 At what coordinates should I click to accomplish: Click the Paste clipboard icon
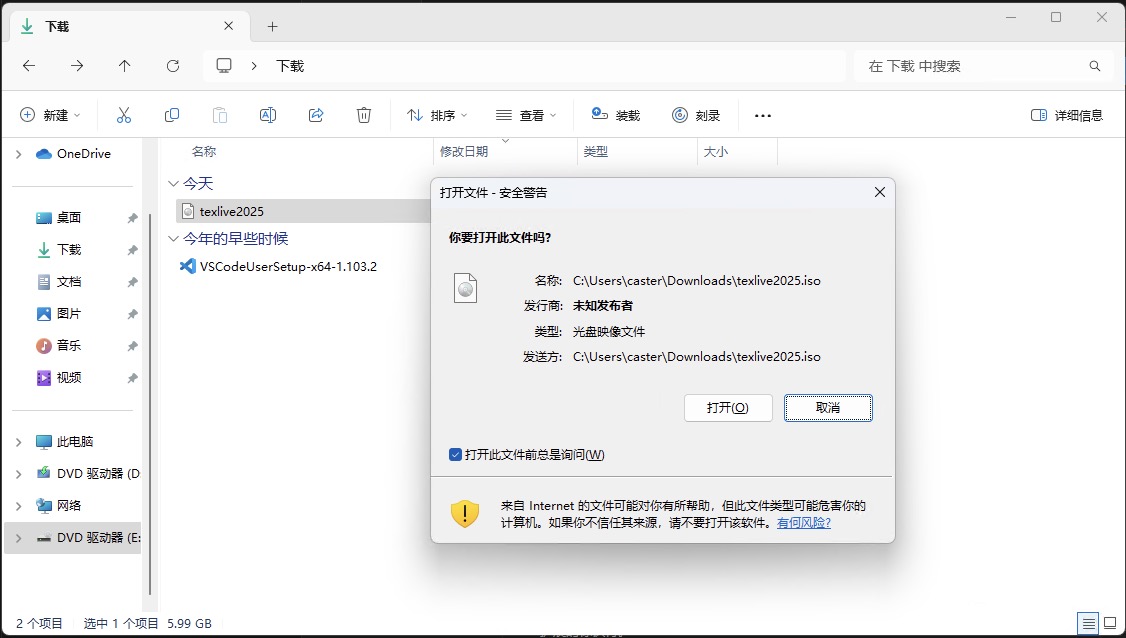click(x=220, y=115)
